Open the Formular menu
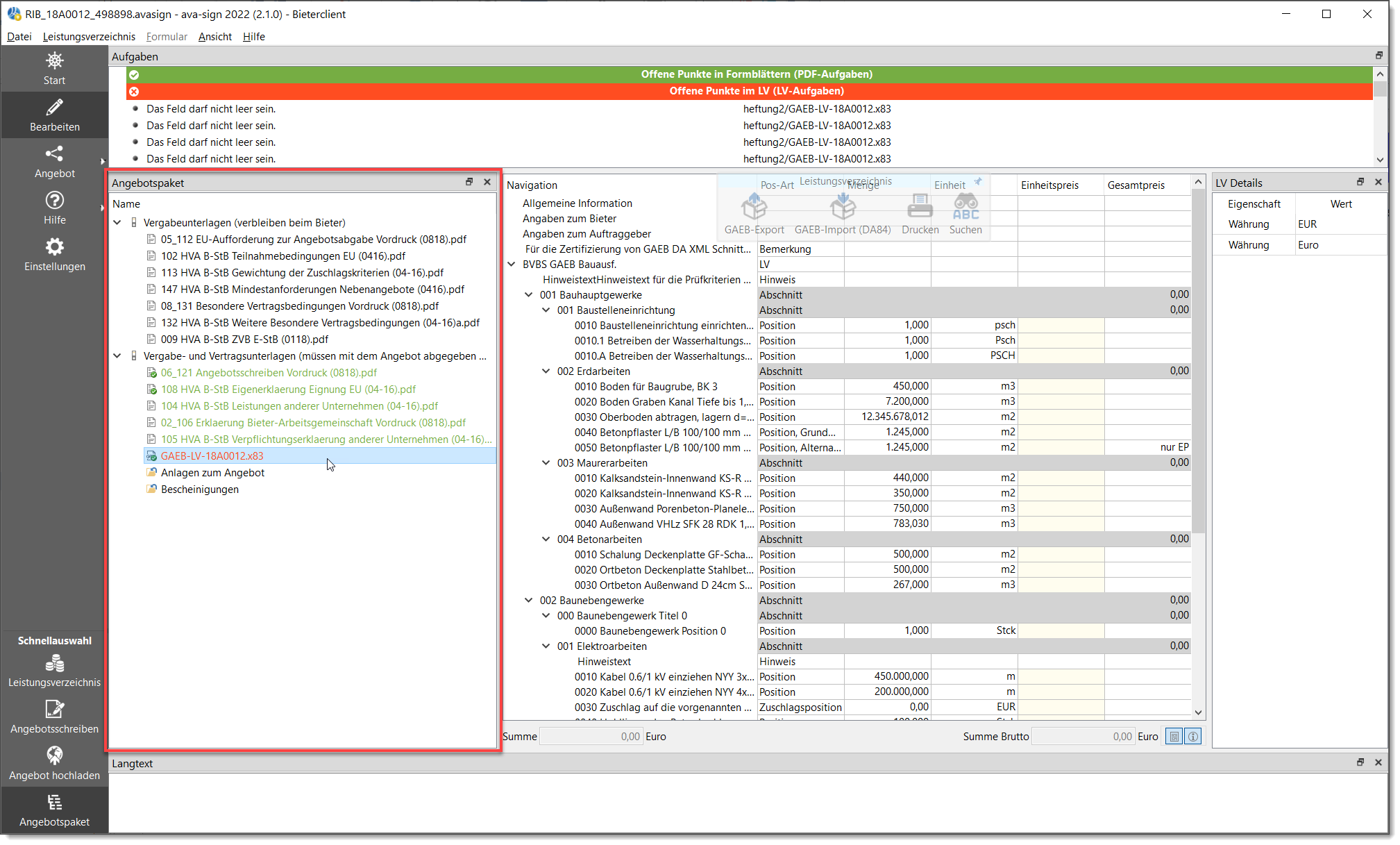1400x845 pixels. [x=167, y=37]
